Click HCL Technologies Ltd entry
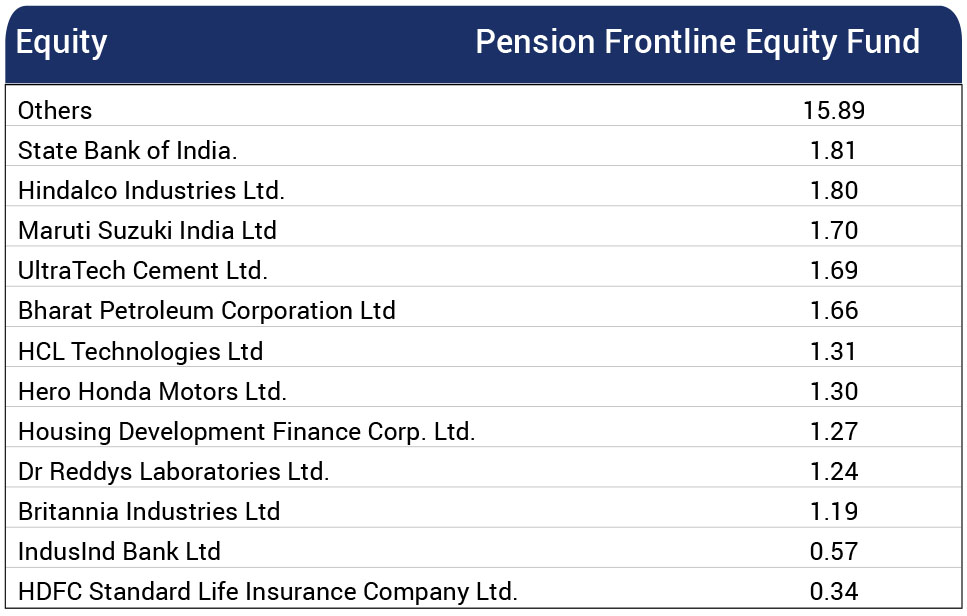Screen dimensions: 967x616 coord(141,351)
